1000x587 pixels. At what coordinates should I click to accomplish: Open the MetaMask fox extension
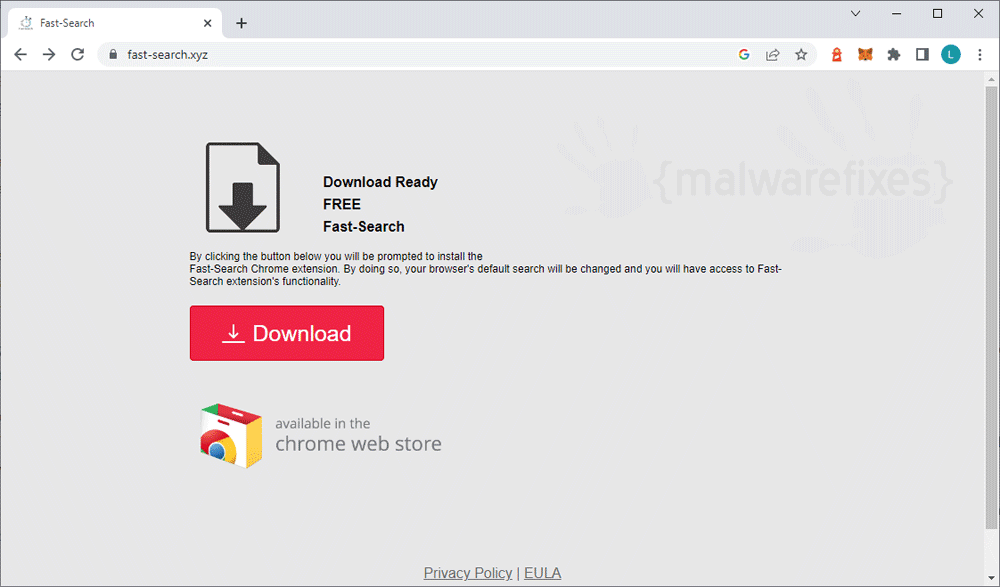[865, 55]
